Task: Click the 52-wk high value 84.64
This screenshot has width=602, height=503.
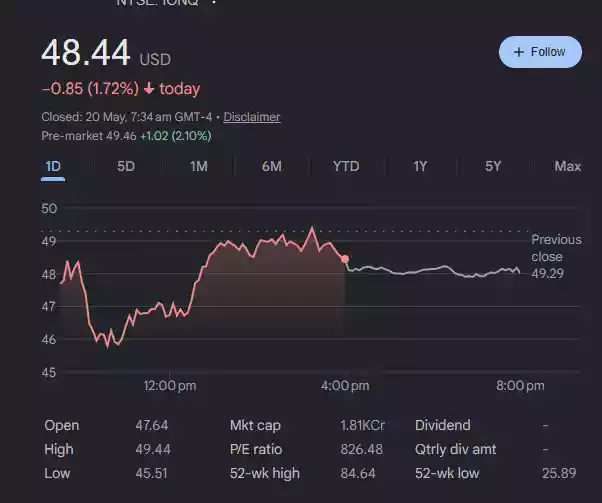Action: (x=357, y=473)
